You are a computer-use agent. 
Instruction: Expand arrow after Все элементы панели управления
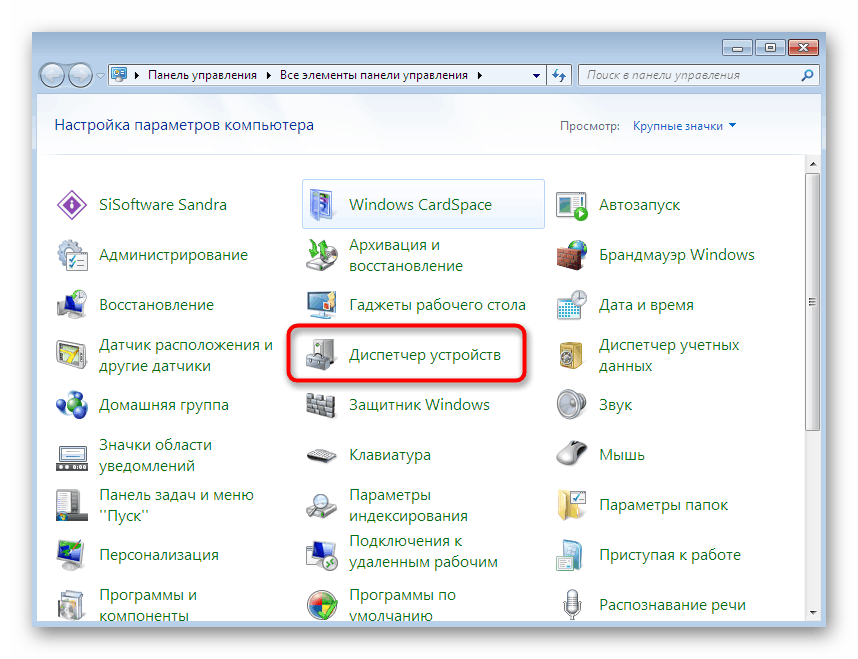(x=479, y=76)
